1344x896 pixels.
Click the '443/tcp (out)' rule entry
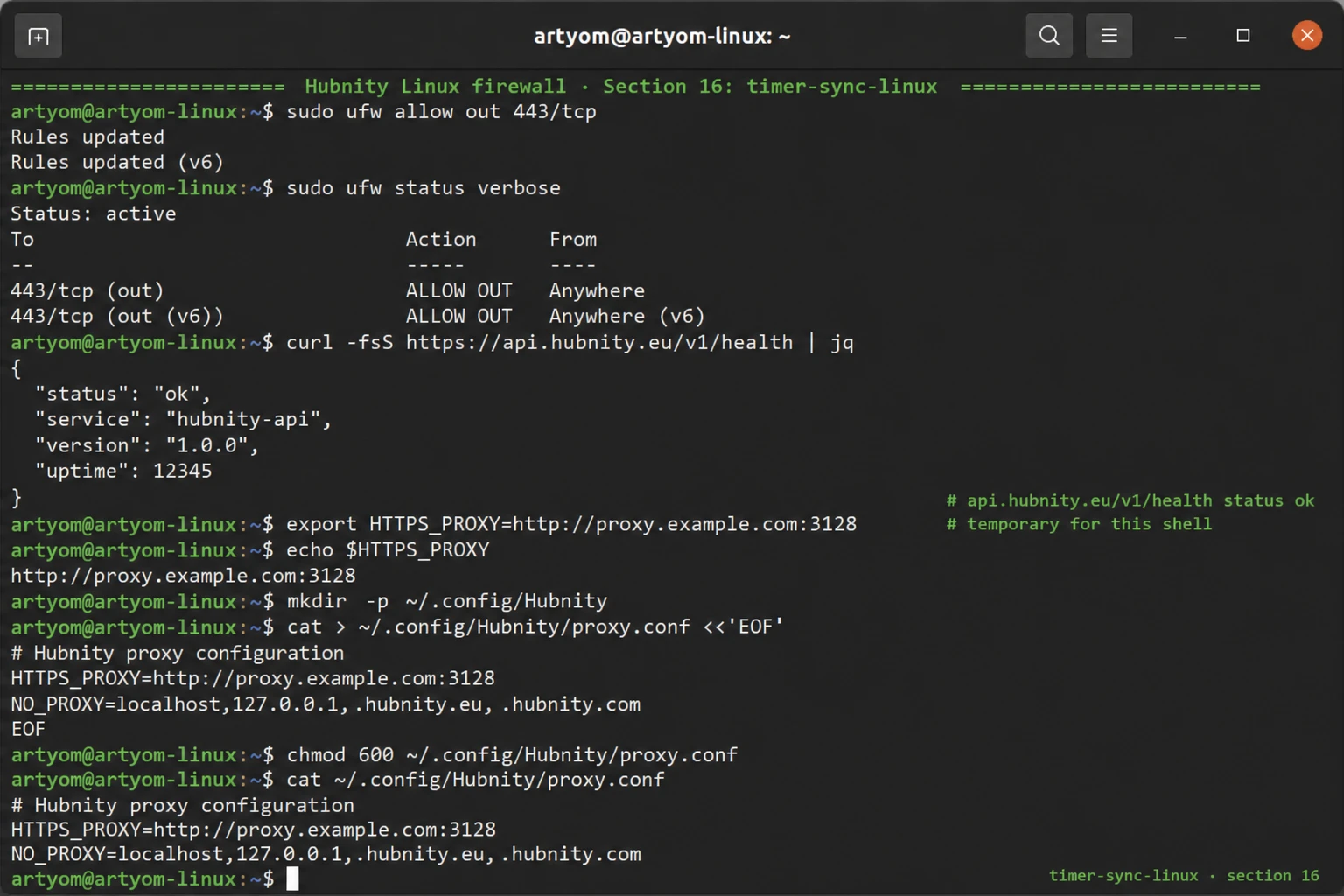coord(87,290)
